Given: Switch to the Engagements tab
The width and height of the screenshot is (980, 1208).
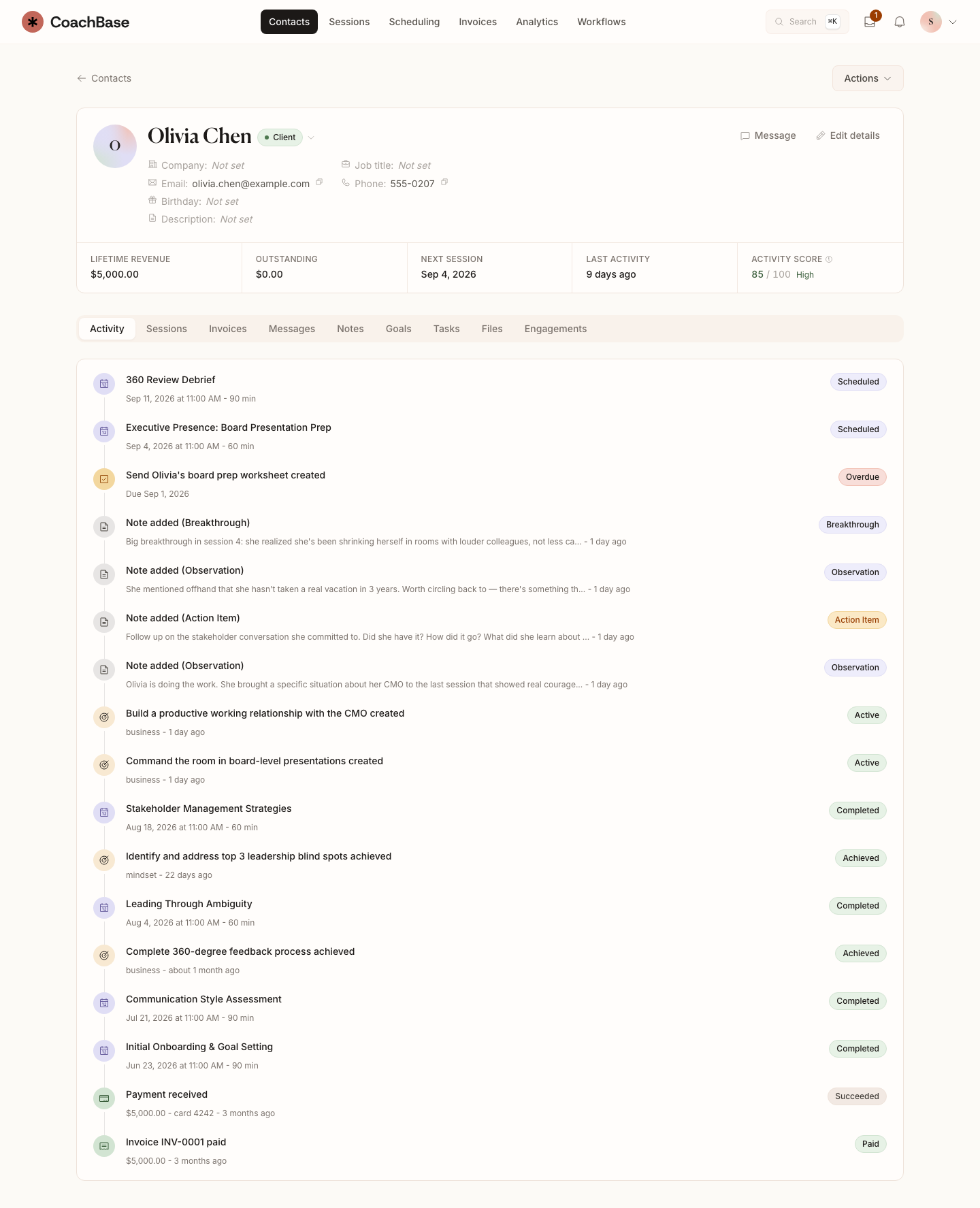Looking at the screenshot, I should (555, 329).
